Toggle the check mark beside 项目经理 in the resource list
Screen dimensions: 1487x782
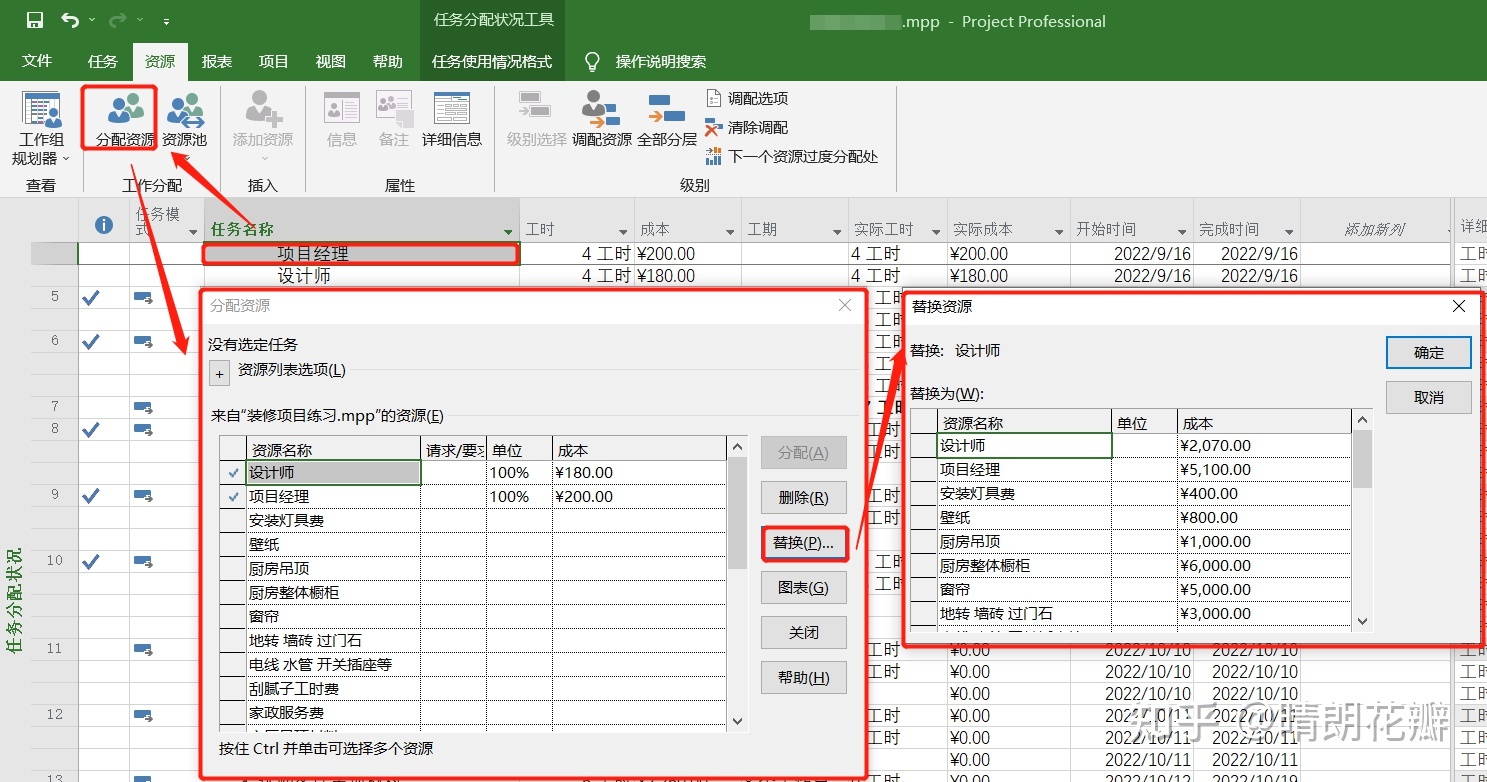(233, 496)
